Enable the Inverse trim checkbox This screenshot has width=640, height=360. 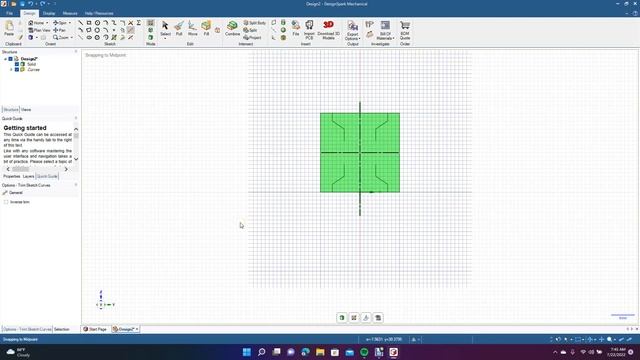point(6,202)
